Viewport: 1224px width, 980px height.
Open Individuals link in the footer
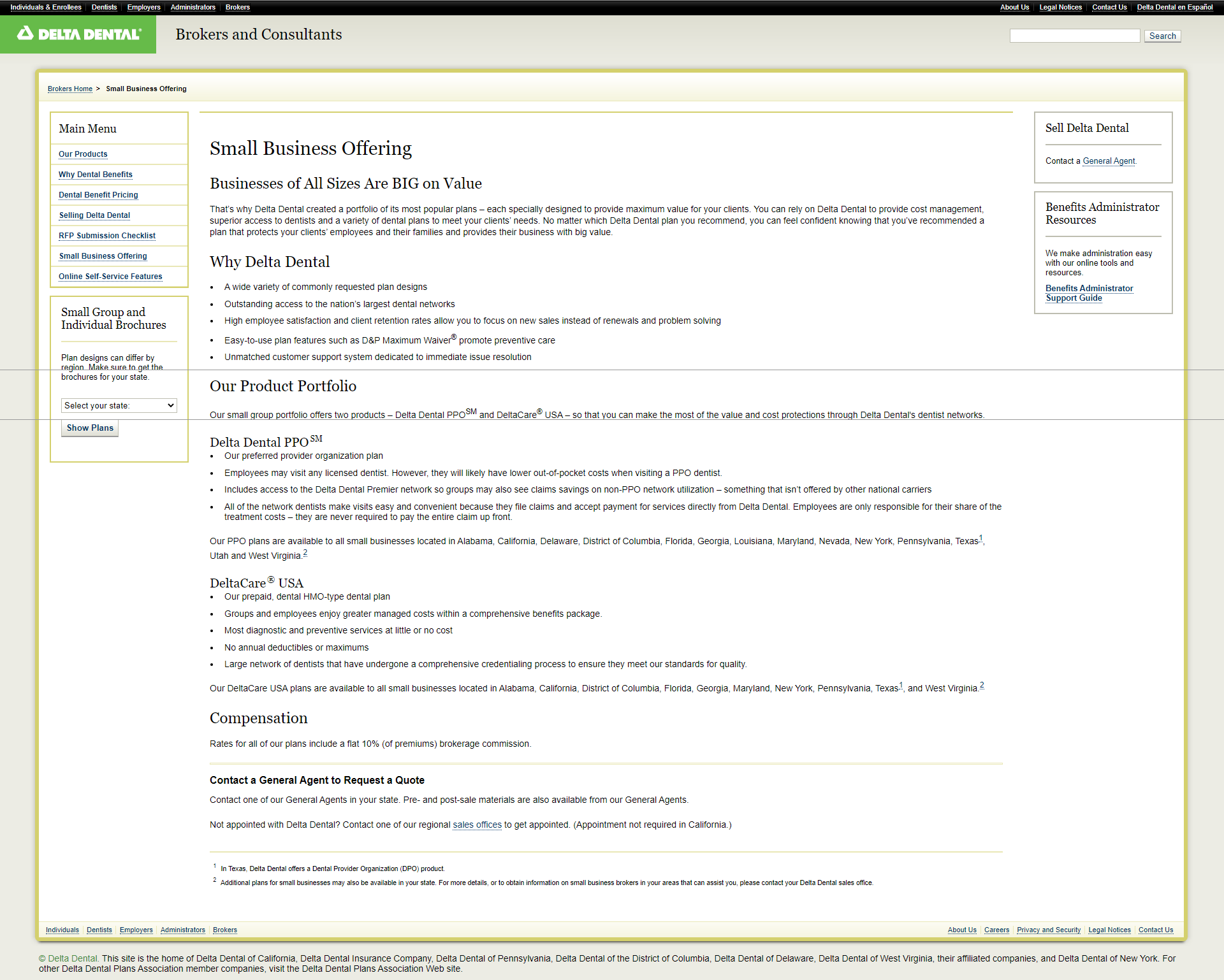[62, 930]
